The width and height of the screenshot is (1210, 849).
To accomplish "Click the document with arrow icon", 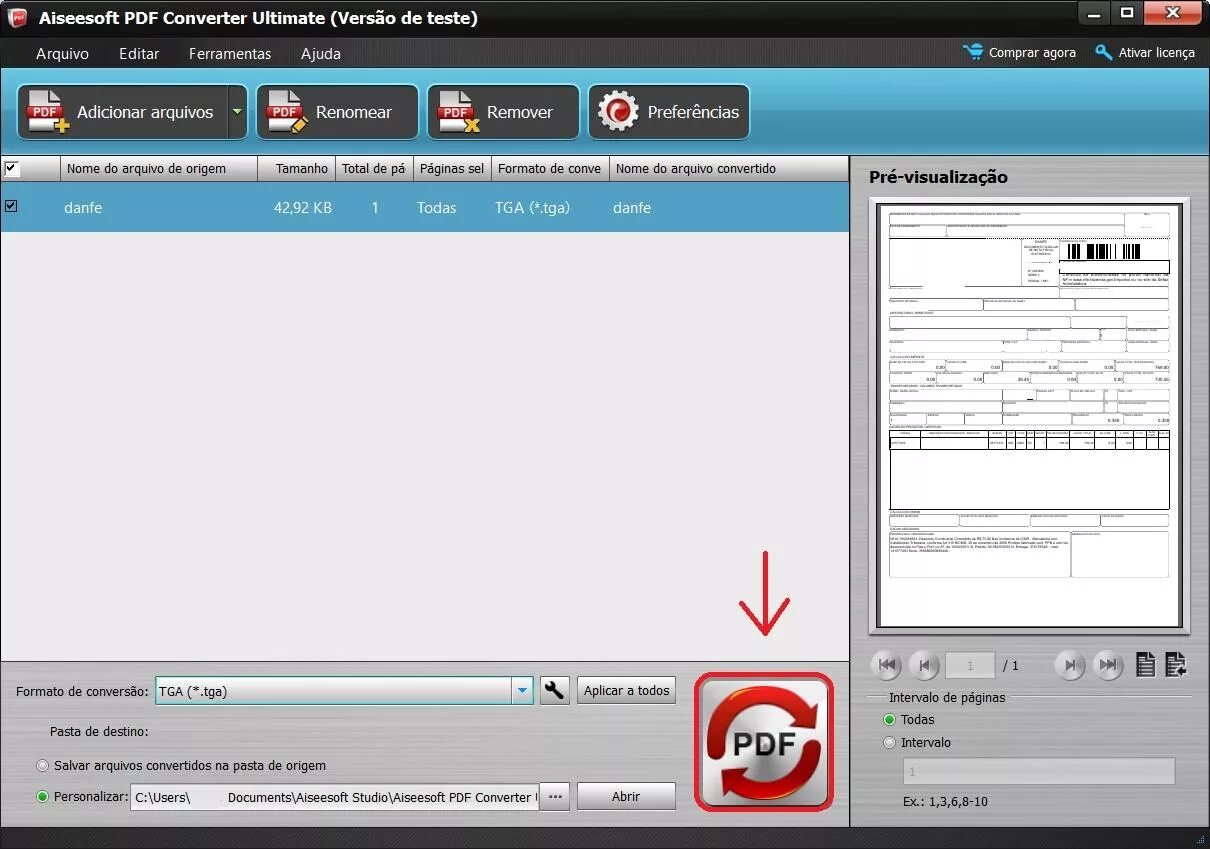I will coord(1176,665).
